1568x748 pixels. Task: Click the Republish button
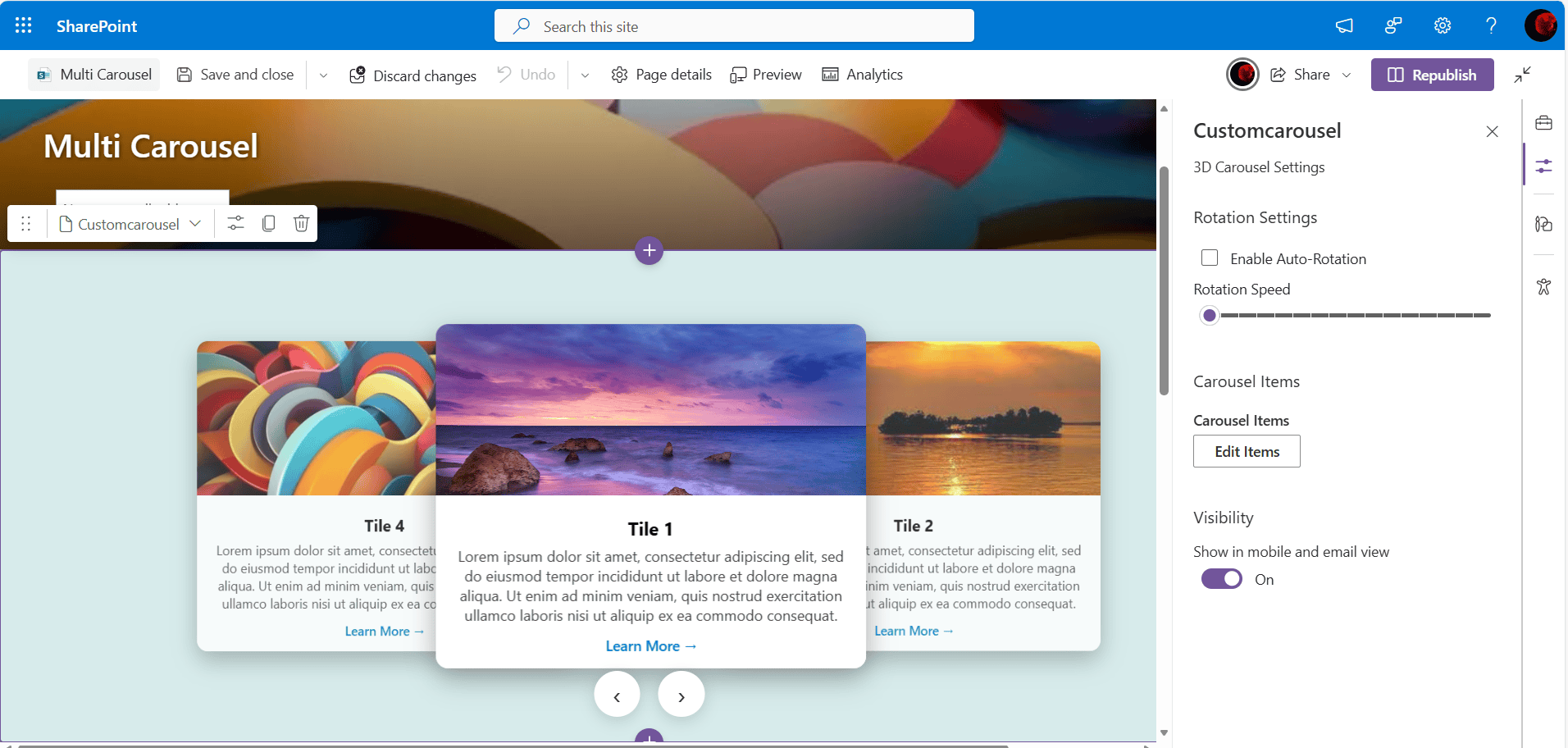[x=1432, y=75]
